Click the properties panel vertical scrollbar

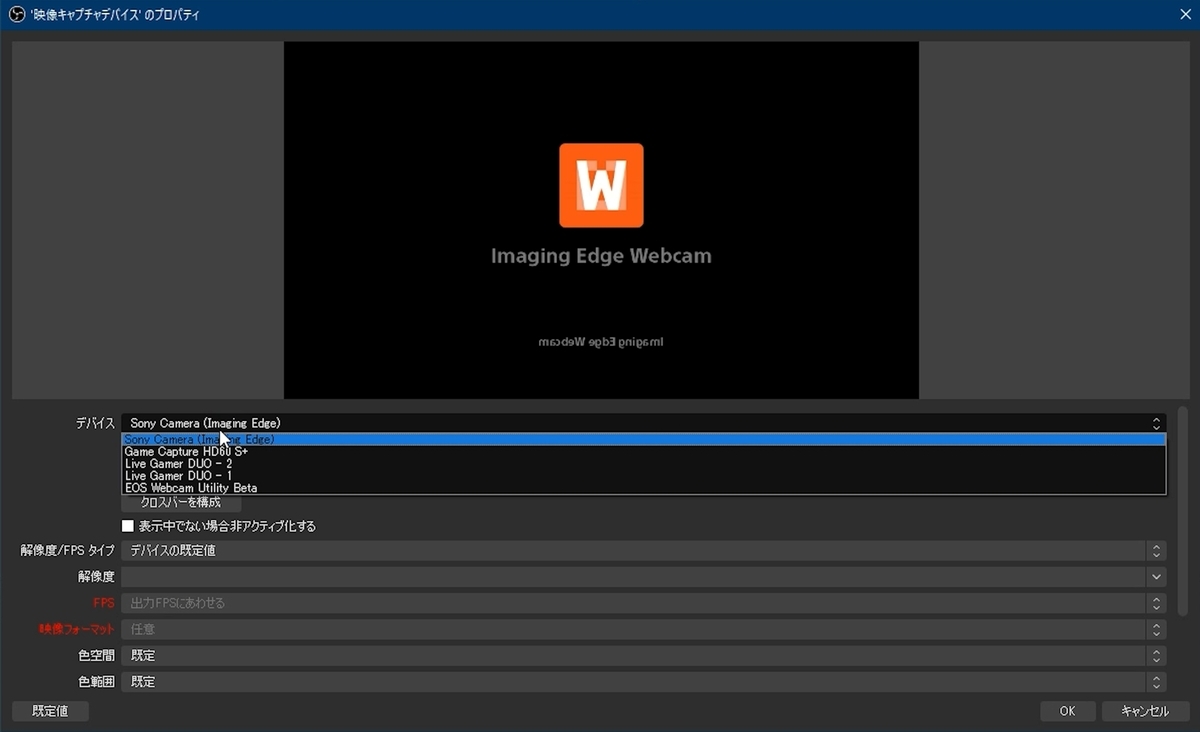[1183, 510]
